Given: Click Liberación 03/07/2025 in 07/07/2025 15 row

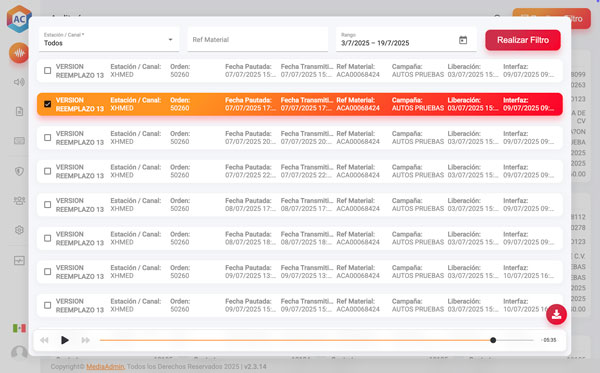Looking at the screenshot, I should pyautogui.click(x=473, y=75).
